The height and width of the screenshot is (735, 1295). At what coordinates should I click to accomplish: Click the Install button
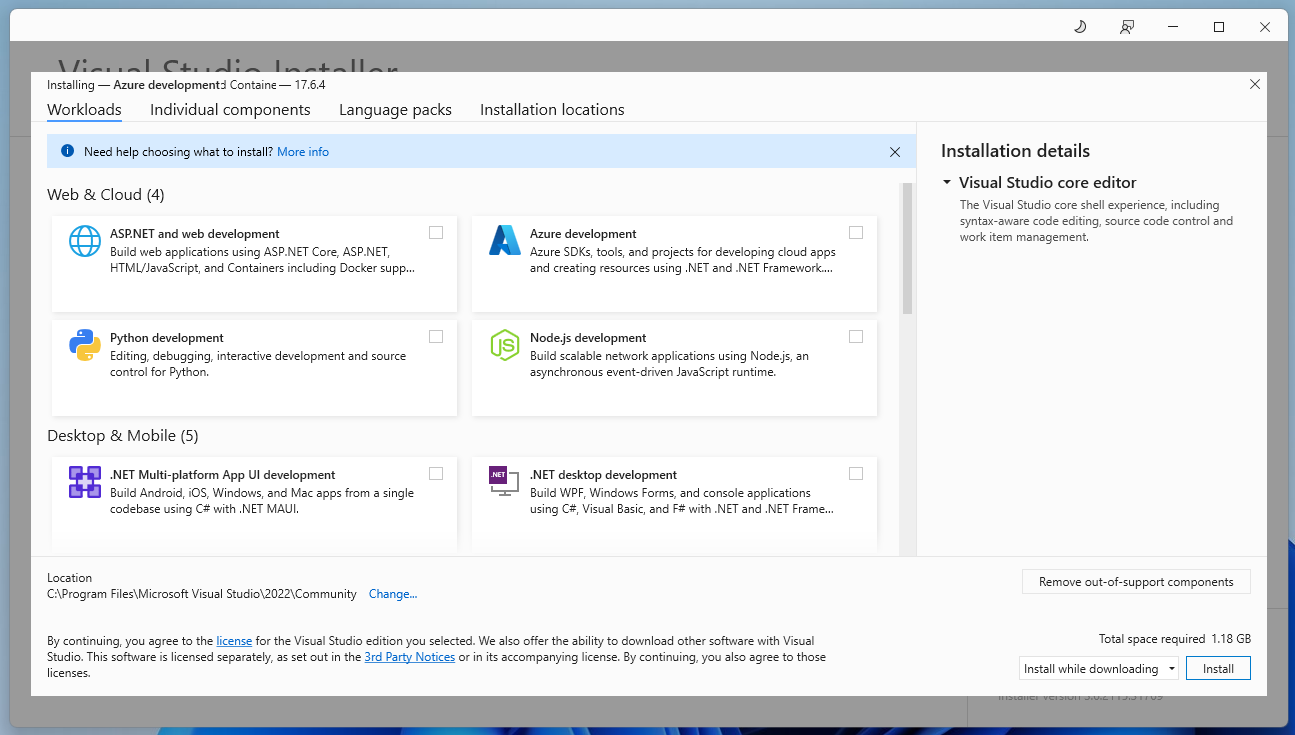(1218, 669)
